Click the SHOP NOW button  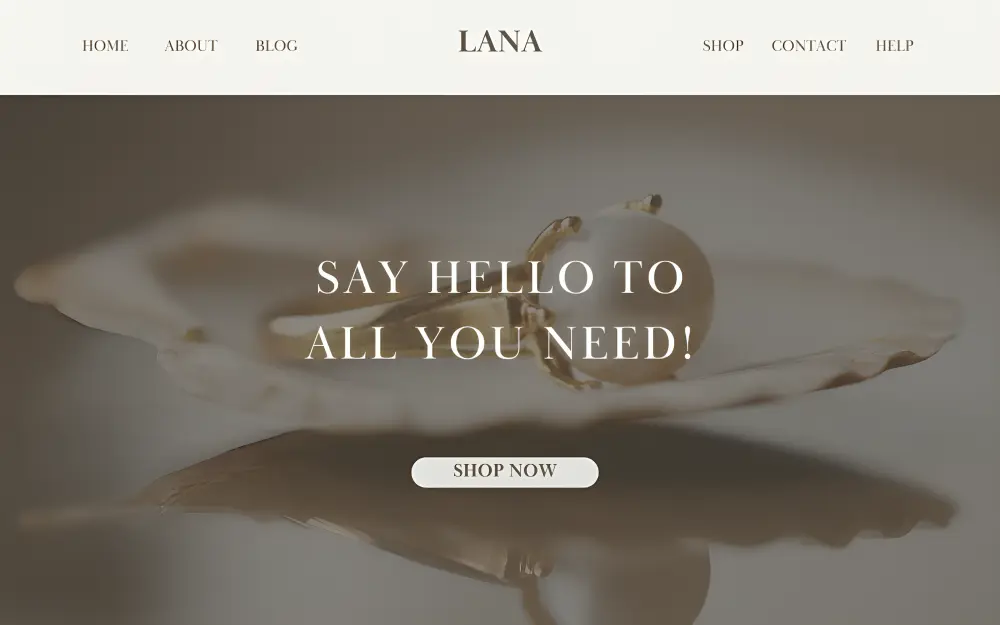[504, 472]
